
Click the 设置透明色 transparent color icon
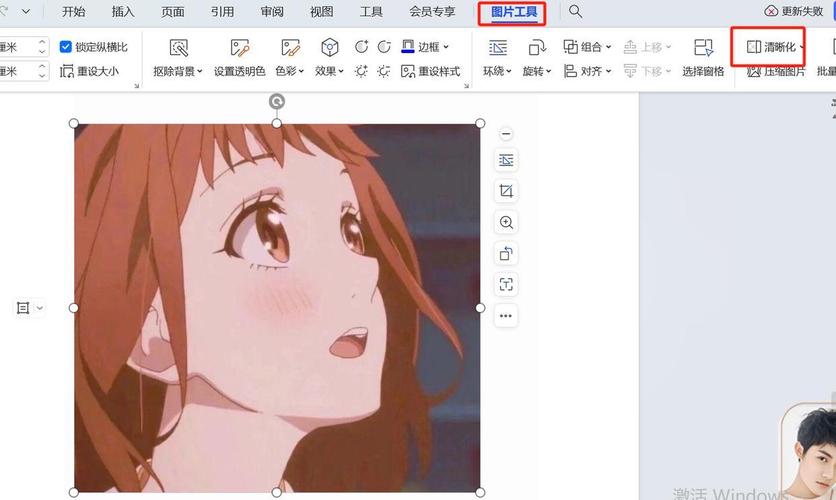[239, 48]
